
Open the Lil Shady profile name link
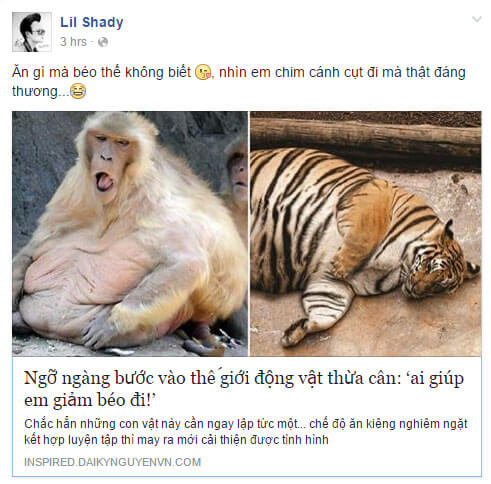(92, 22)
